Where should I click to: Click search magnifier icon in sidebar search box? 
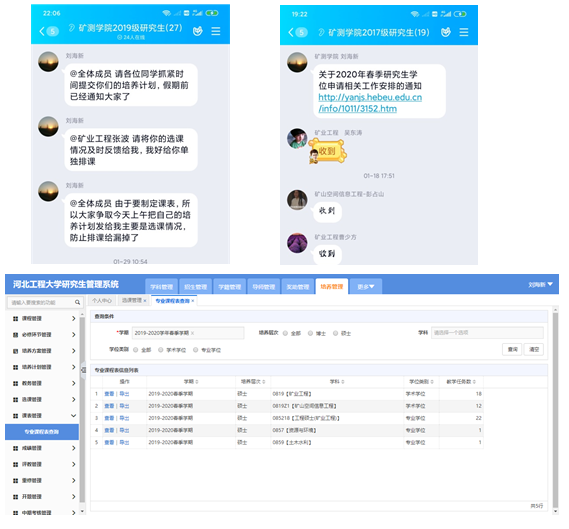(x=77, y=302)
